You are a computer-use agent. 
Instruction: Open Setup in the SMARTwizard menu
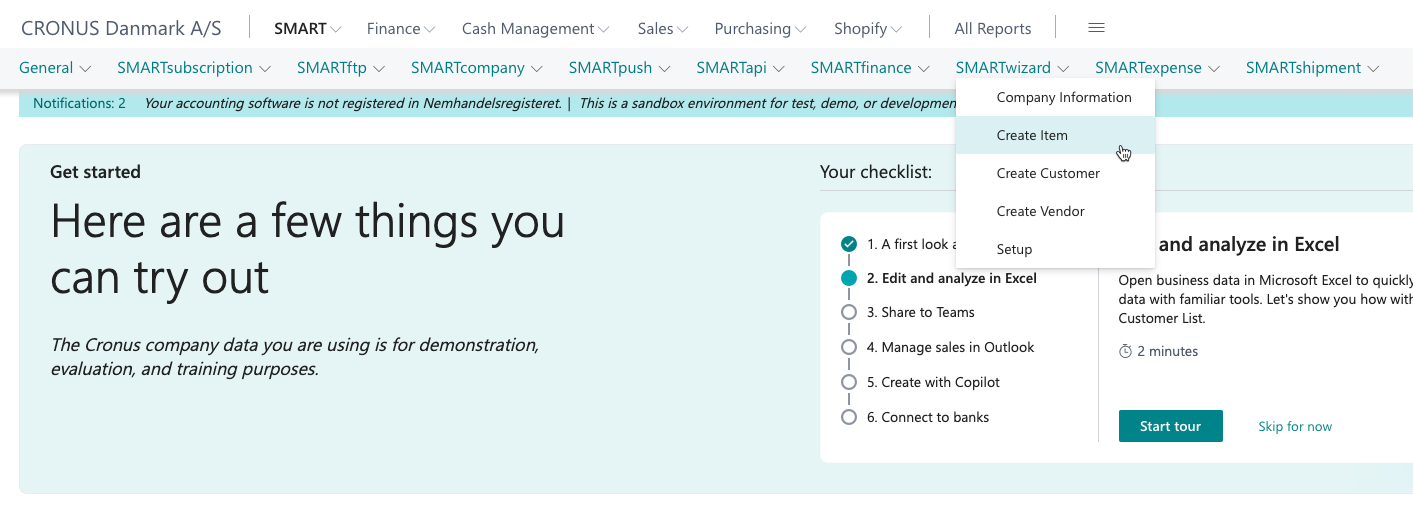coord(1014,249)
